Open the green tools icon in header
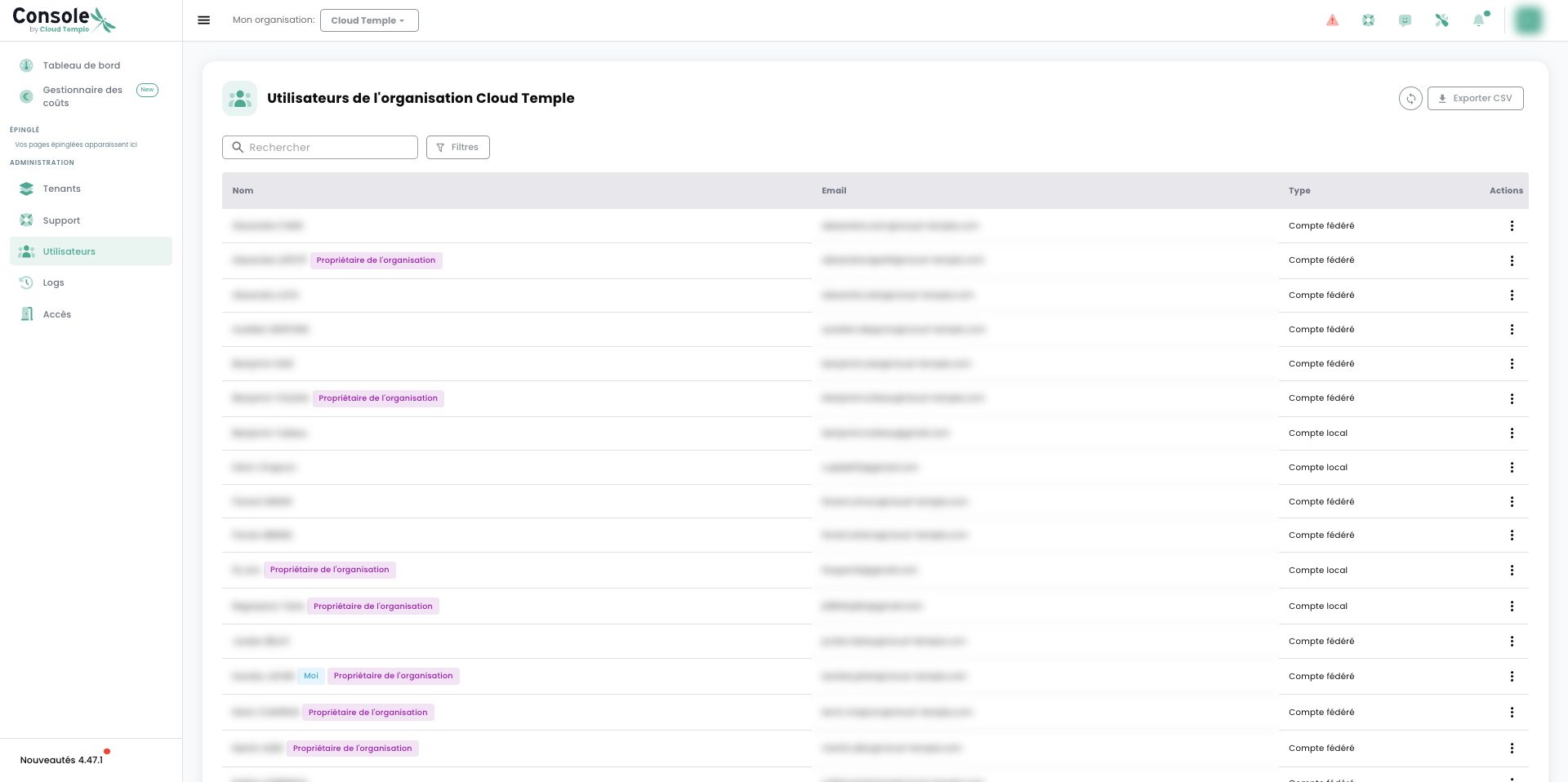 click(x=1441, y=20)
